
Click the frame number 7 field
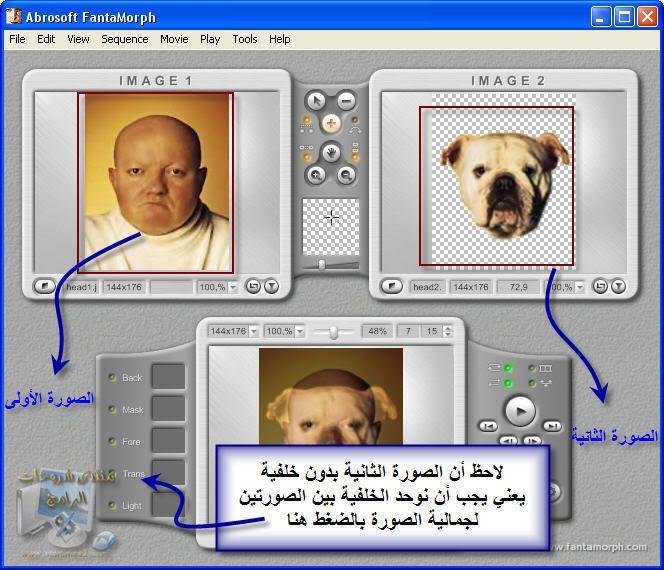pos(408,331)
